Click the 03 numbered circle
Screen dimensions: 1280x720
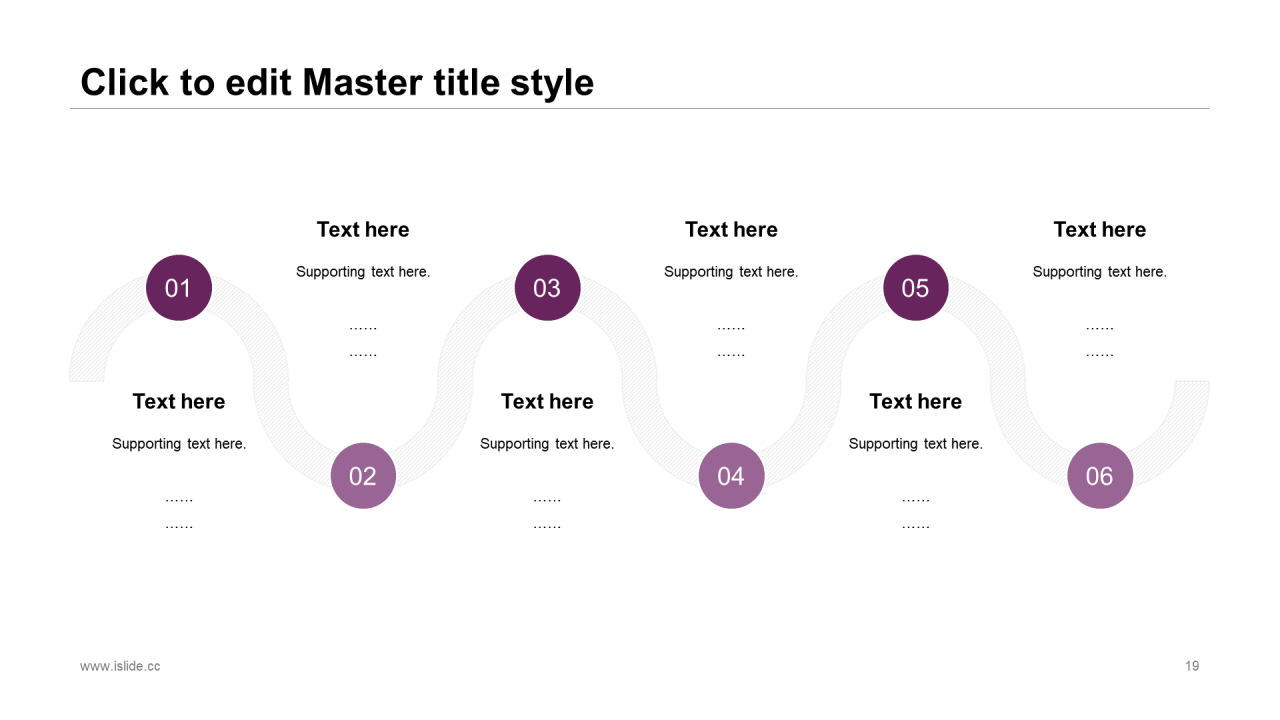[x=547, y=288]
